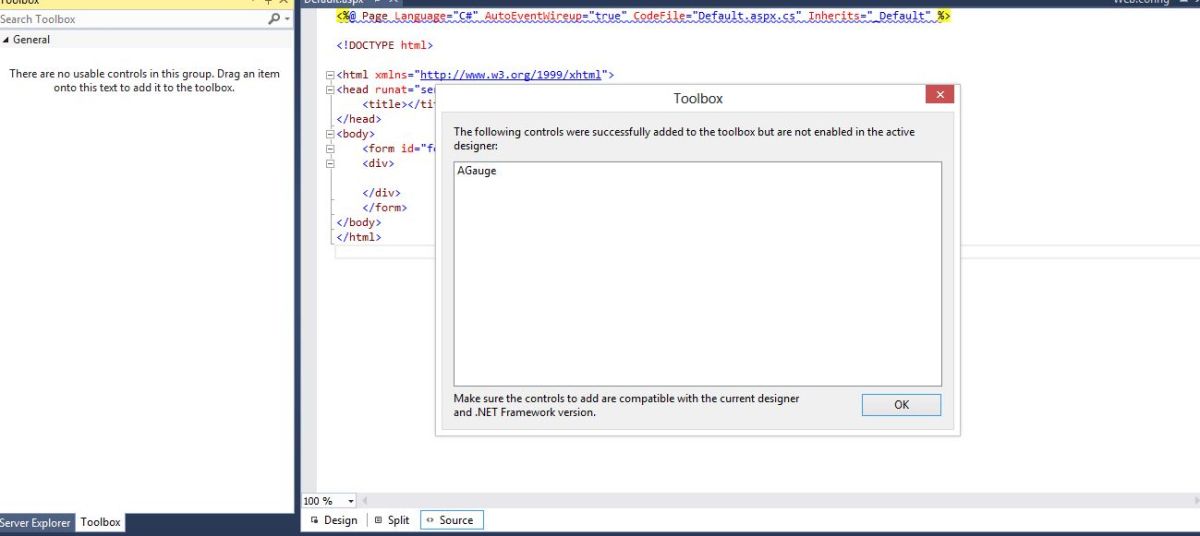Open the 100 % zoom dropdown
1200x536 pixels.
(350, 500)
